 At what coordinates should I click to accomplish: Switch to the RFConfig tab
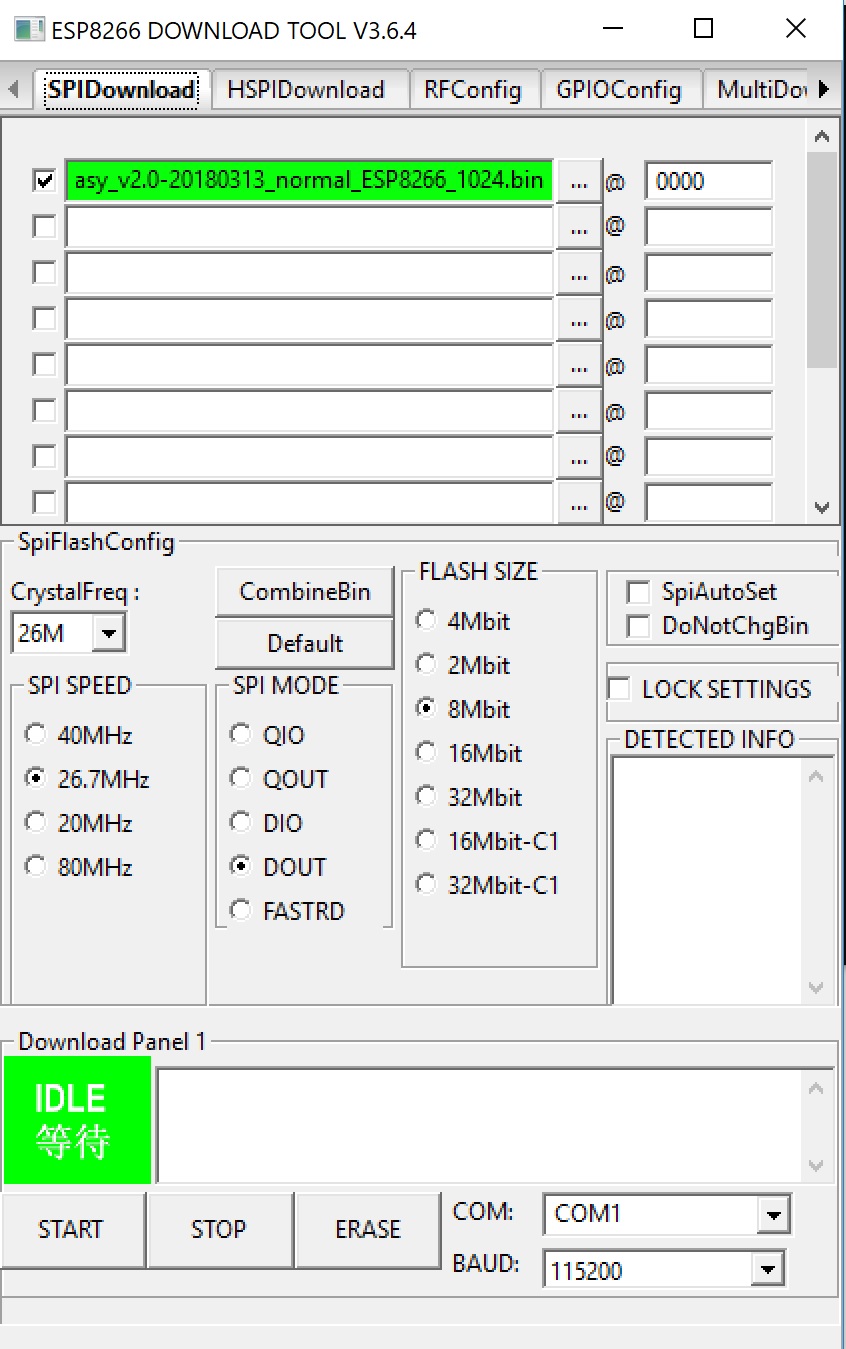[x=475, y=89]
